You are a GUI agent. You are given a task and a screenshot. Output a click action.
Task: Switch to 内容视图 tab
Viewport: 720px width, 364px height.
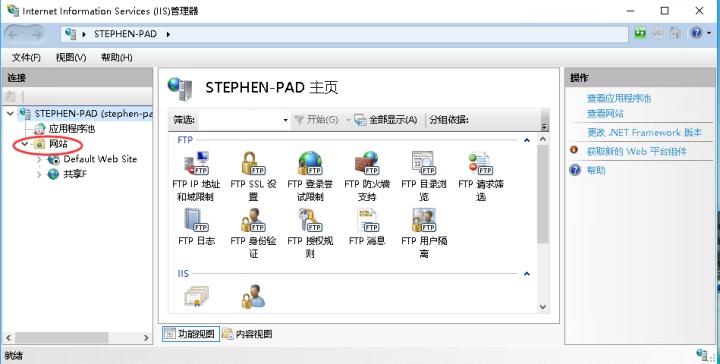click(247, 334)
